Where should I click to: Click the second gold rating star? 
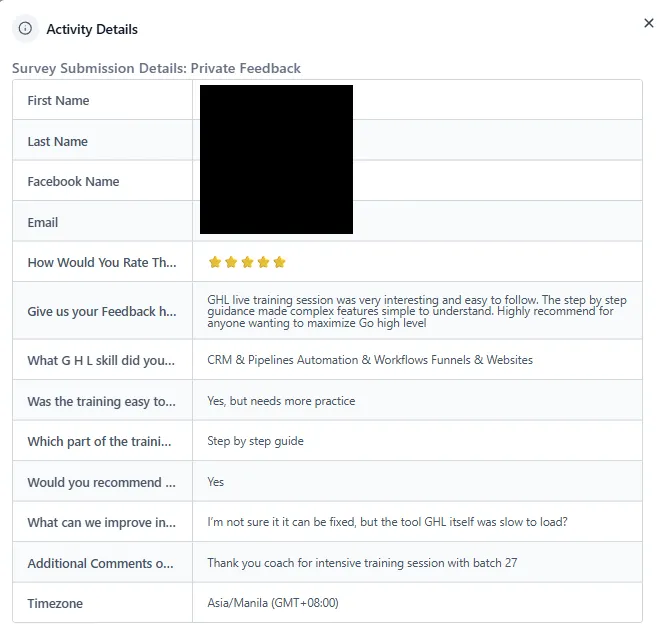(231, 262)
